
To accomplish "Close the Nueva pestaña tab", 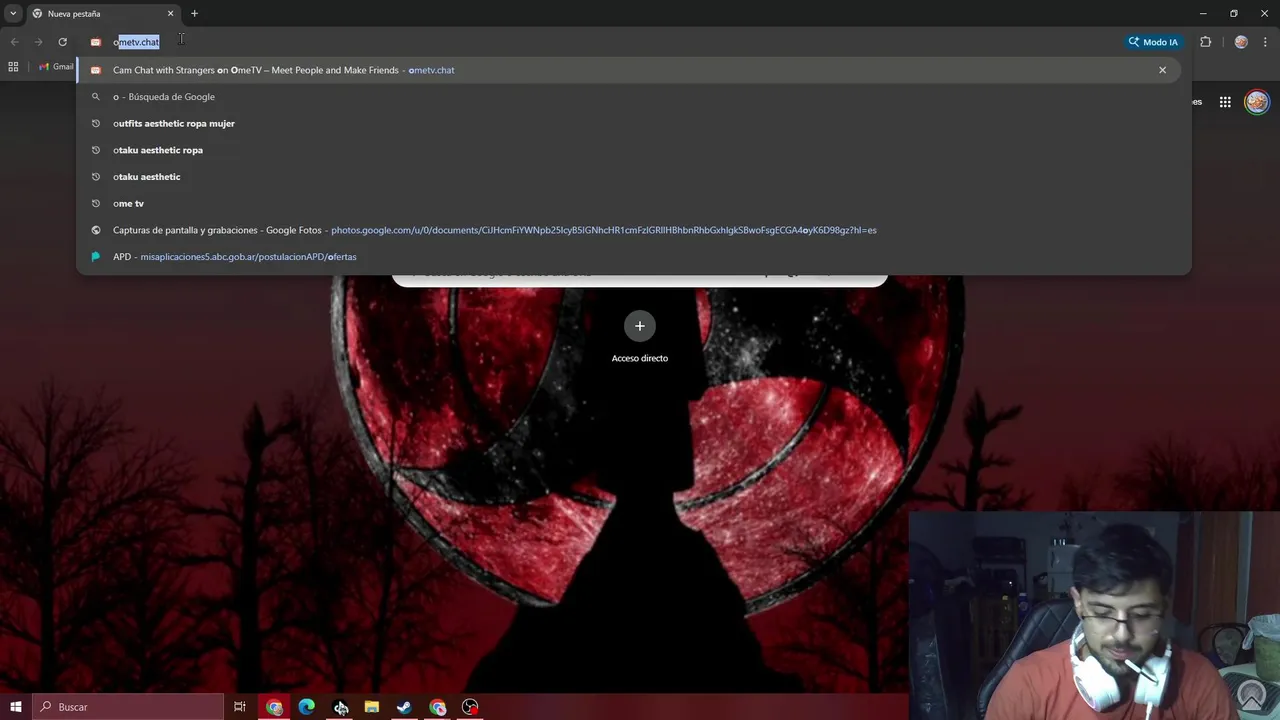I will click(170, 14).
